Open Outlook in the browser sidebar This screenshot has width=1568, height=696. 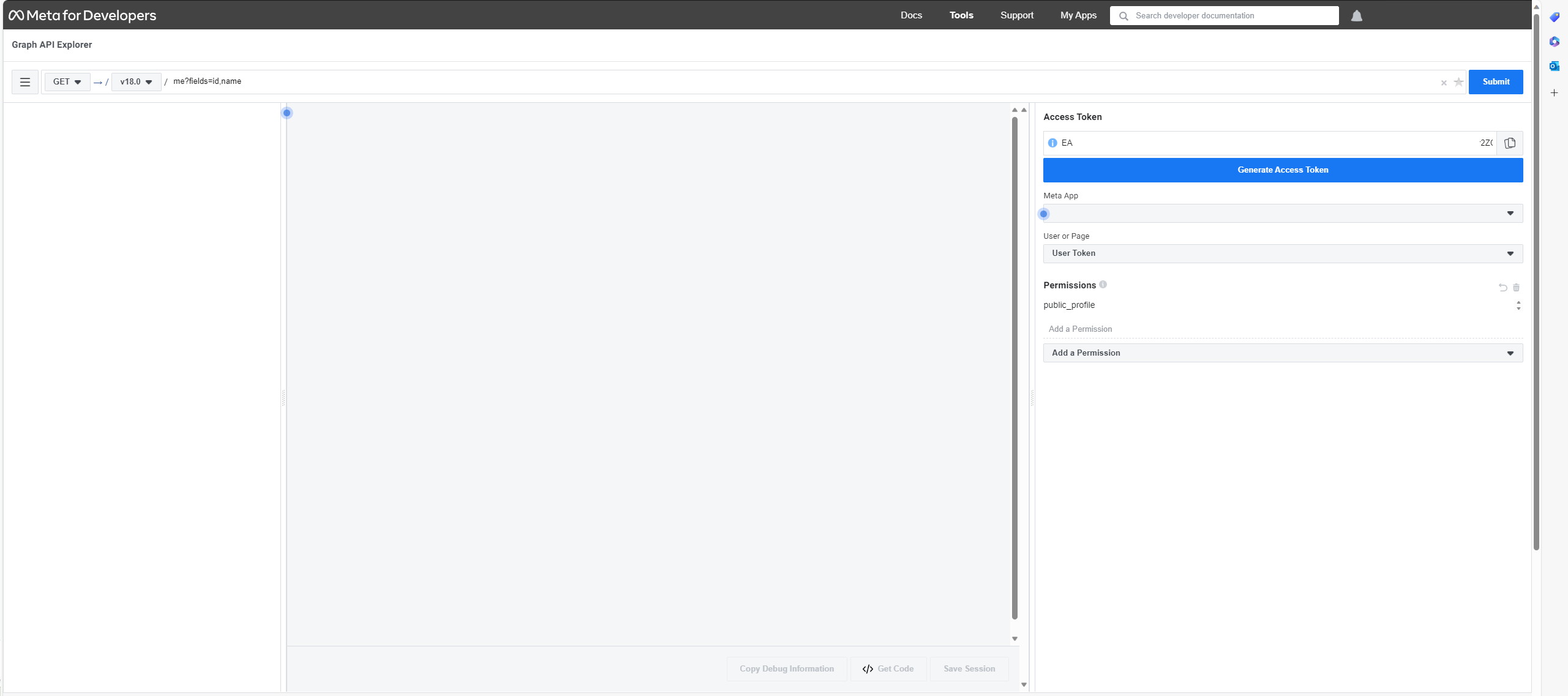click(1554, 66)
